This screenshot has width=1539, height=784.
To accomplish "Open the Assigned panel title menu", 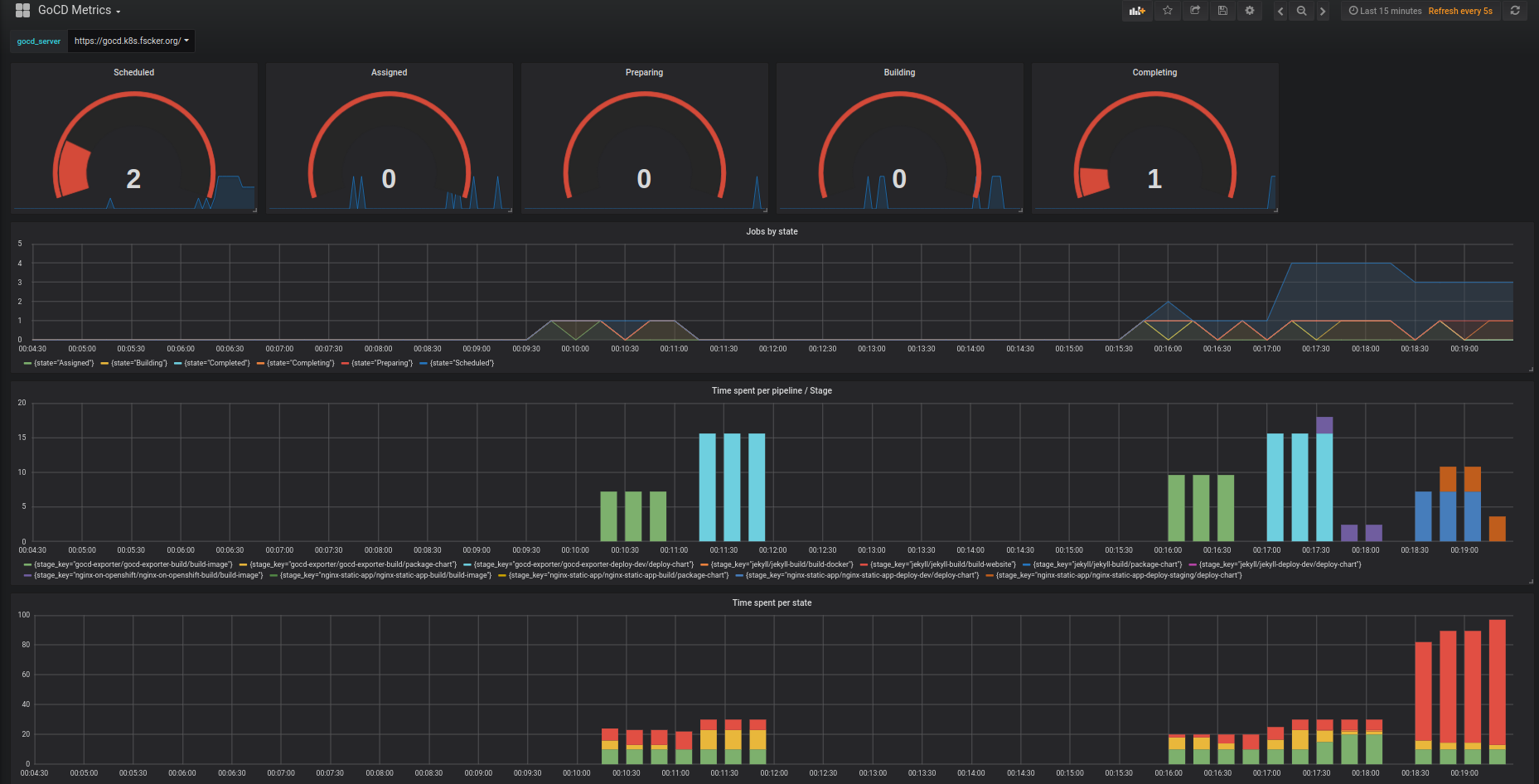I will (x=389, y=73).
